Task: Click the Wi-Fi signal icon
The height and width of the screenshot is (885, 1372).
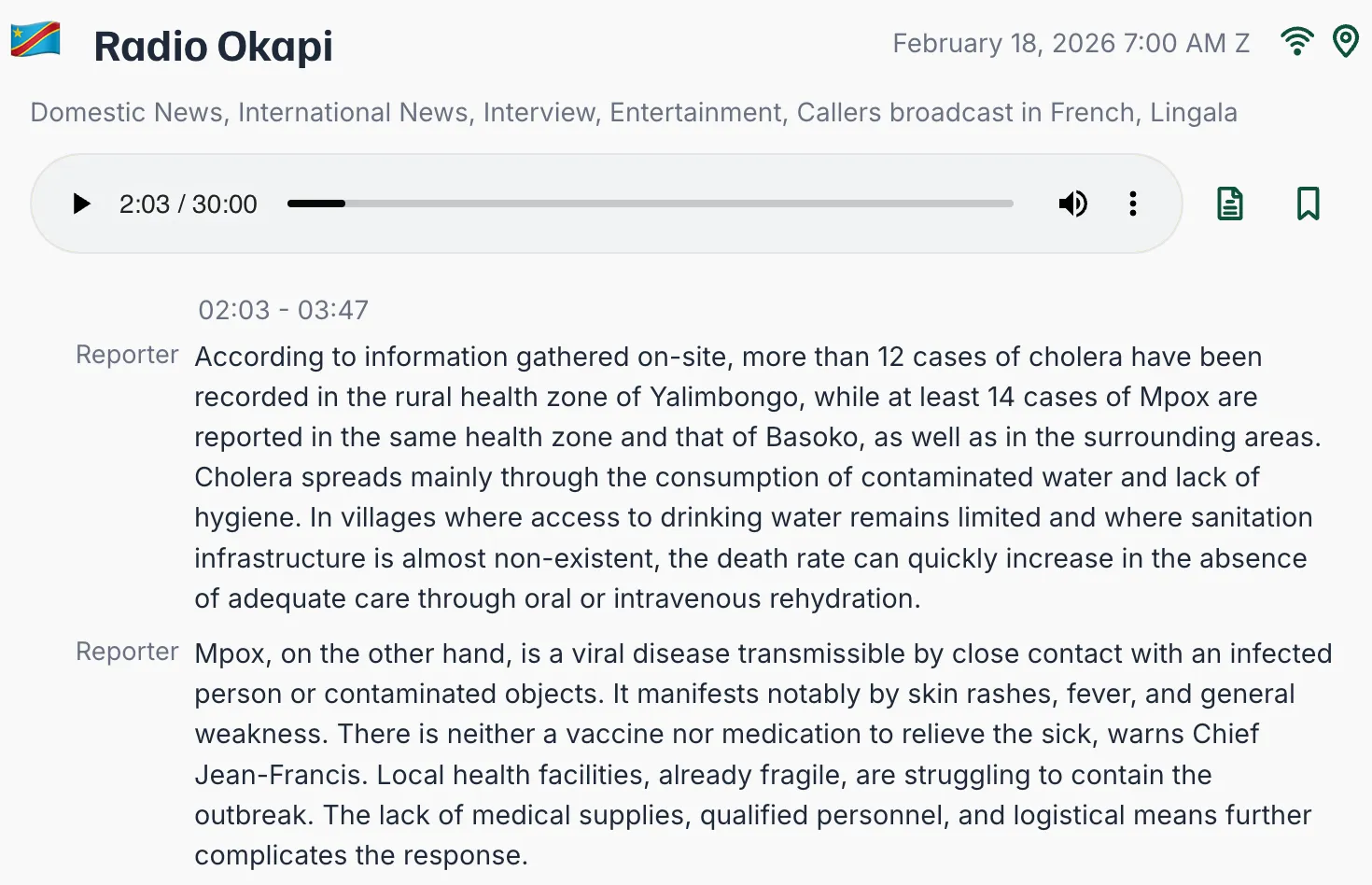Action: 1296,42
